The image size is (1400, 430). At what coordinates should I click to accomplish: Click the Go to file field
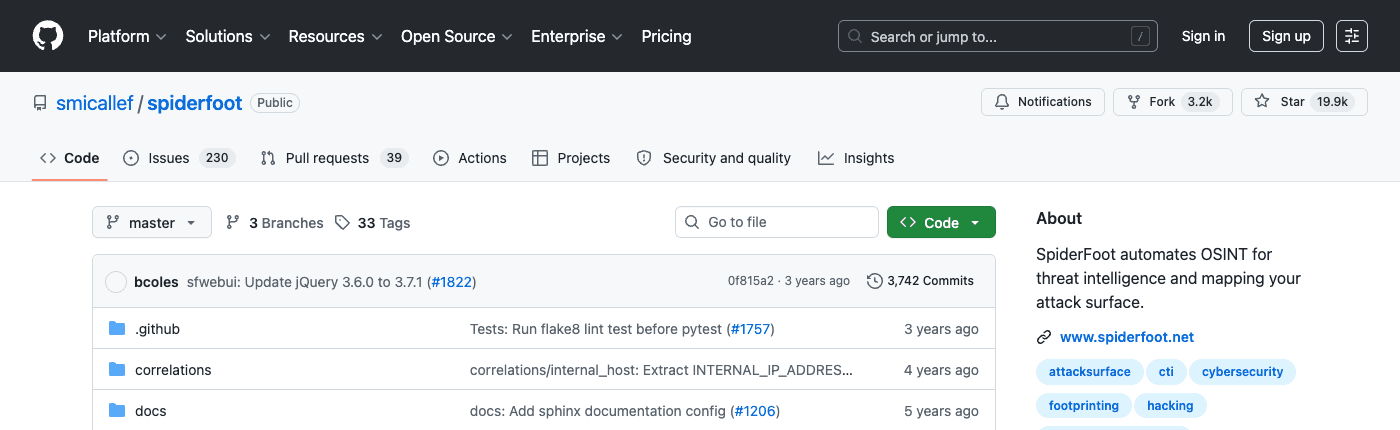[x=777, y=222]
